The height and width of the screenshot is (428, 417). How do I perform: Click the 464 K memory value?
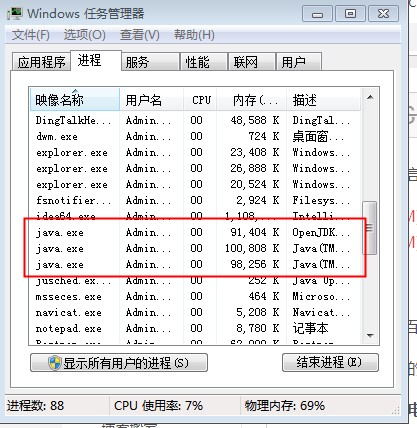point(264,296)
